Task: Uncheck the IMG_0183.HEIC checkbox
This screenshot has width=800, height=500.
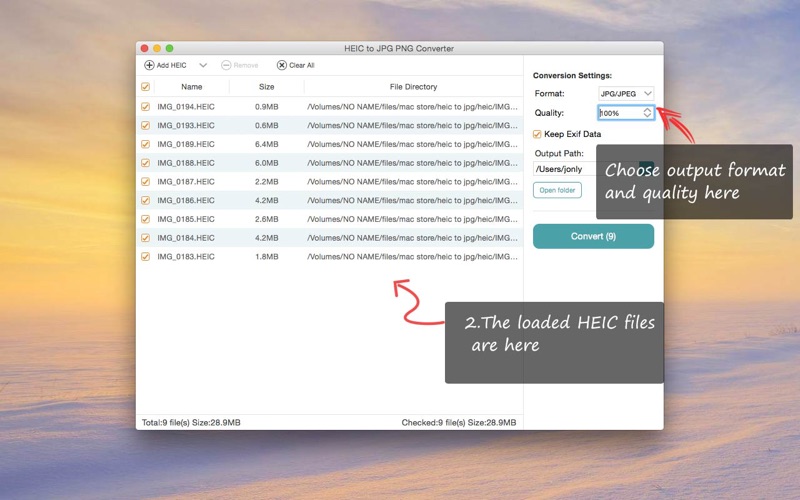Action: [145, 257]
